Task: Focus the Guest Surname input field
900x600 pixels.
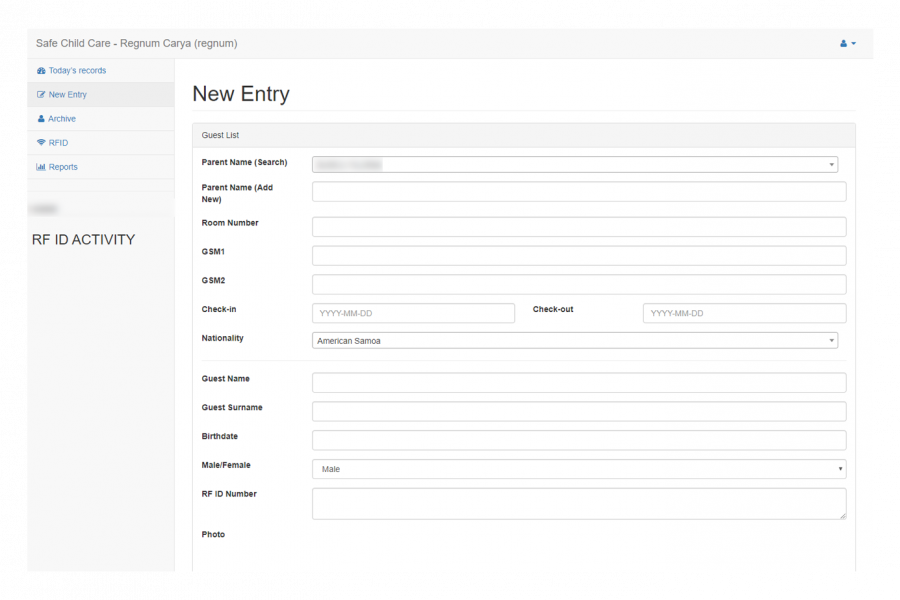Action: (579, 412)
